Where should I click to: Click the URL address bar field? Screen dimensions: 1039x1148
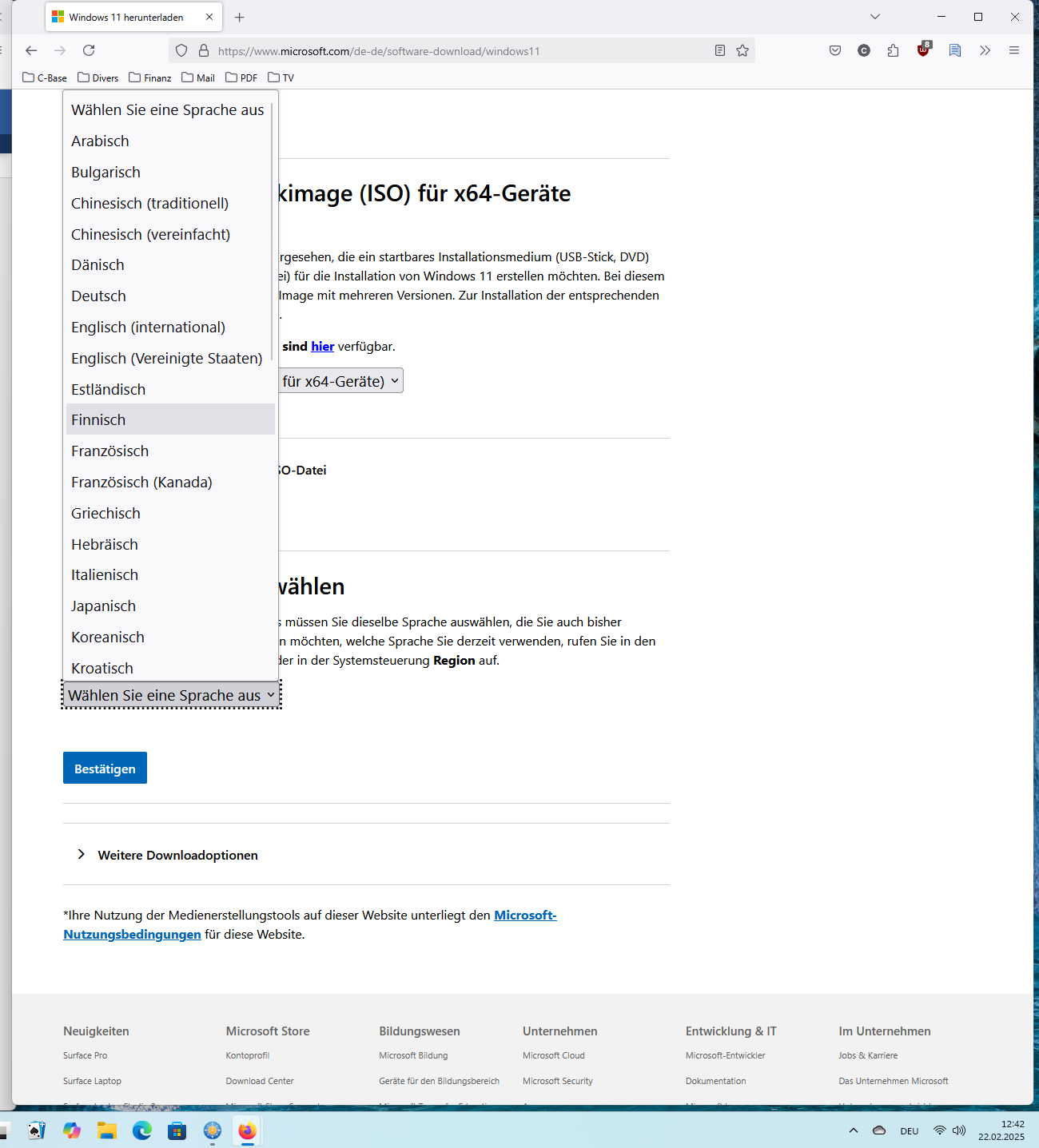point(464,50)
